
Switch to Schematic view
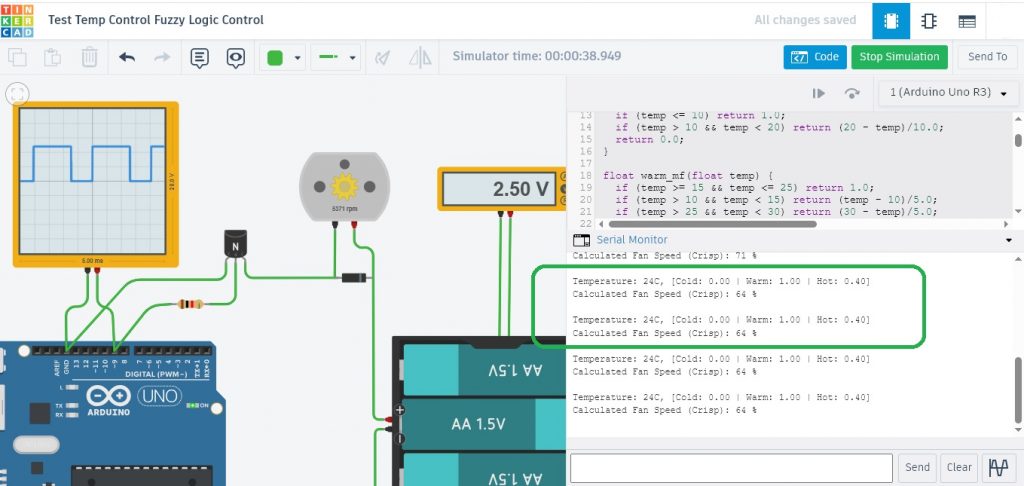tap(929, 21)
